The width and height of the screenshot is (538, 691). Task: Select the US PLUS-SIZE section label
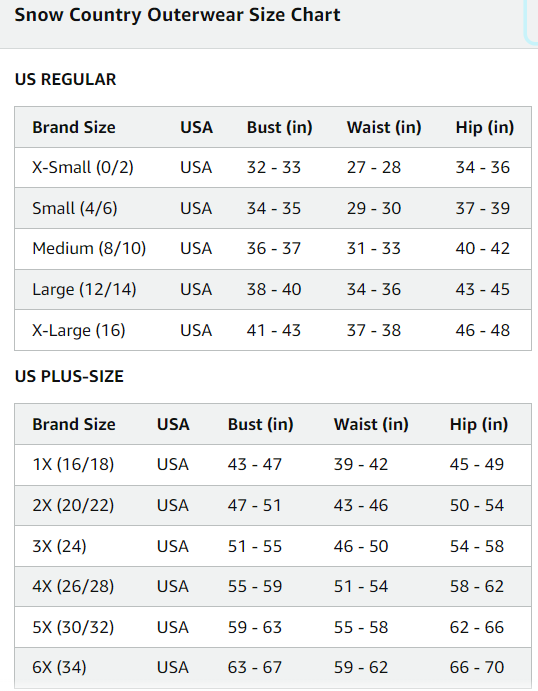click(x=69, y=376)
